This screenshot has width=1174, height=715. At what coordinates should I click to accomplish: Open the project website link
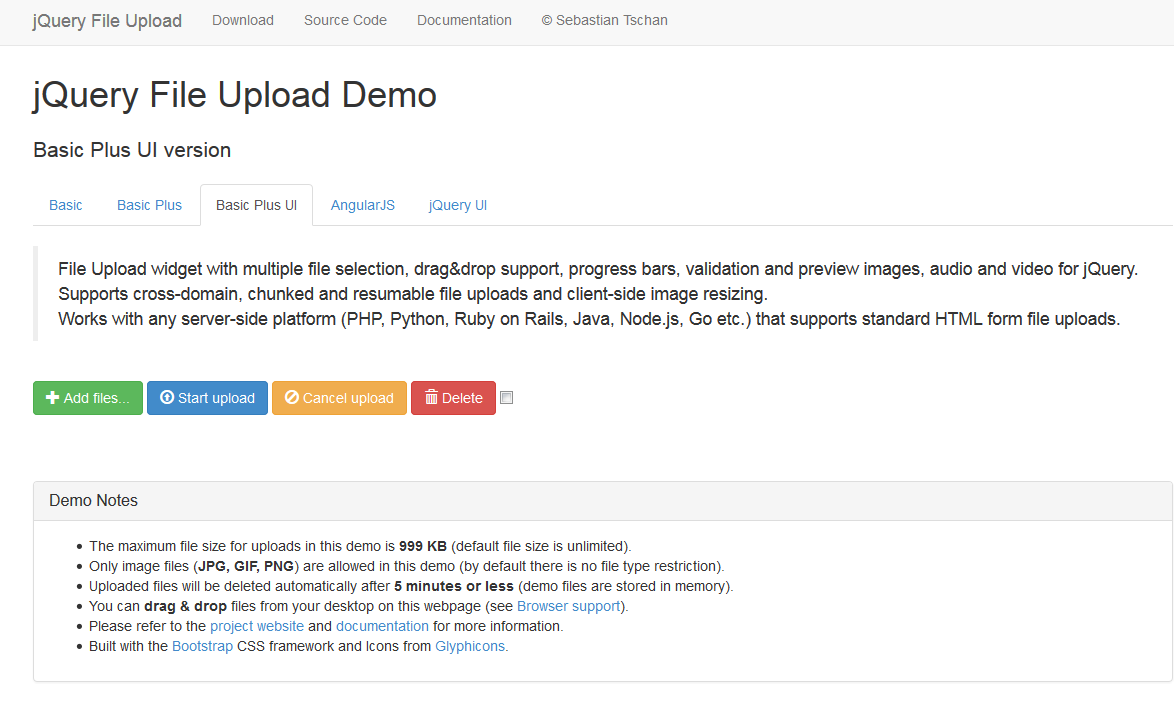point(257,627)
